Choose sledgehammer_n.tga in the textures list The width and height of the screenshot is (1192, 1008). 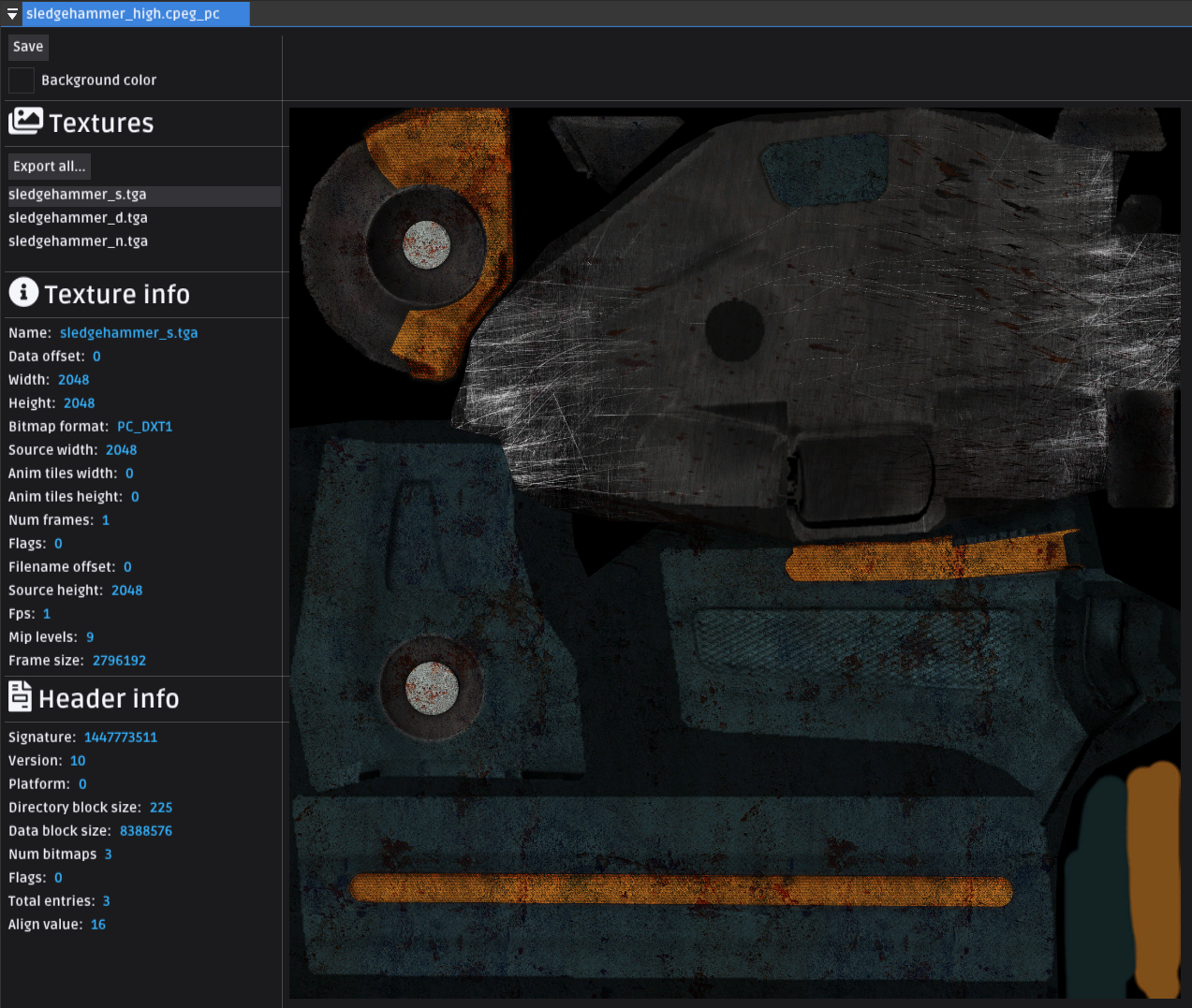[x=79, y=241]
